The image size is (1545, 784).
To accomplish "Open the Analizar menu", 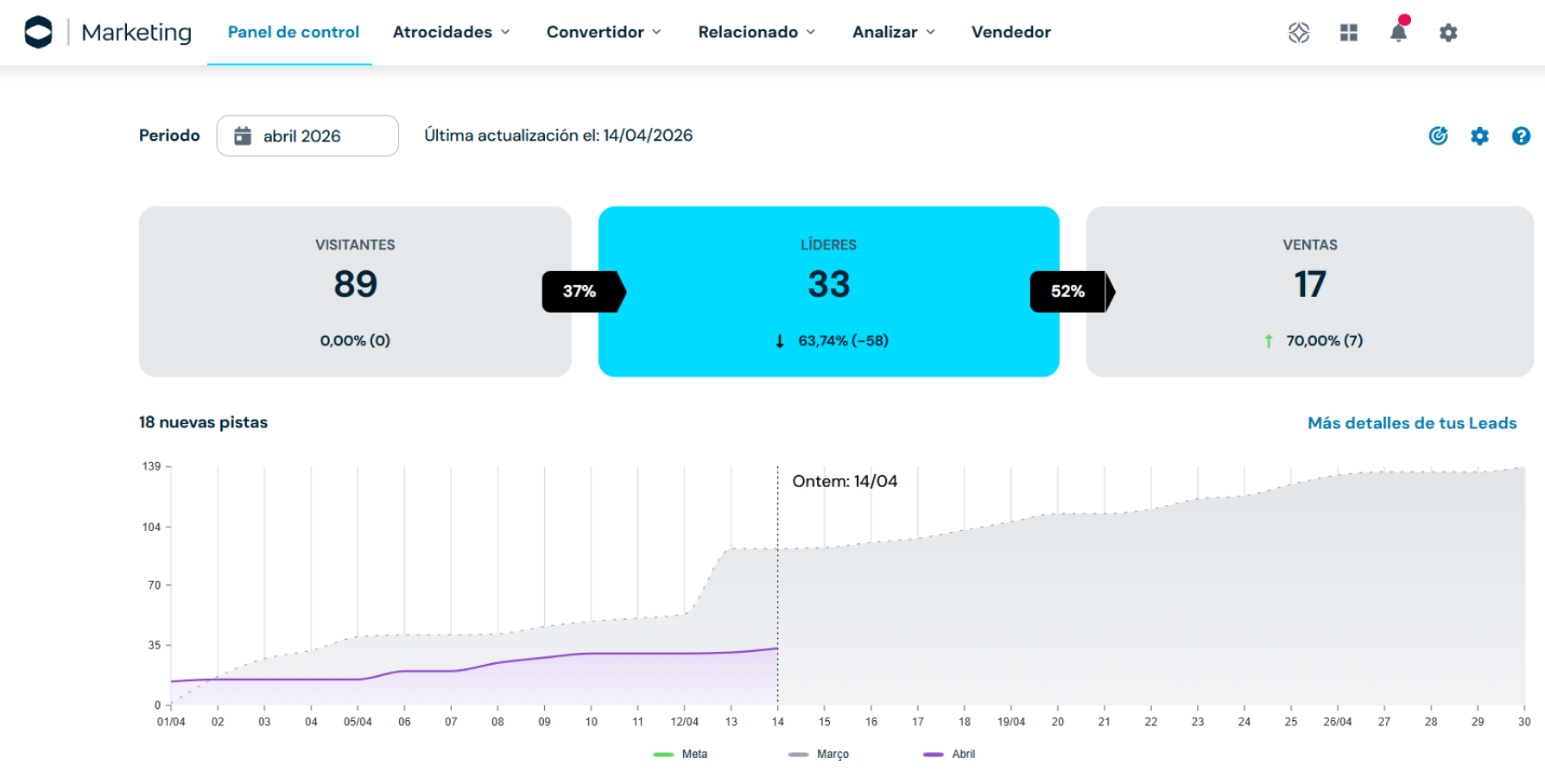I will (x=894, y=32).
